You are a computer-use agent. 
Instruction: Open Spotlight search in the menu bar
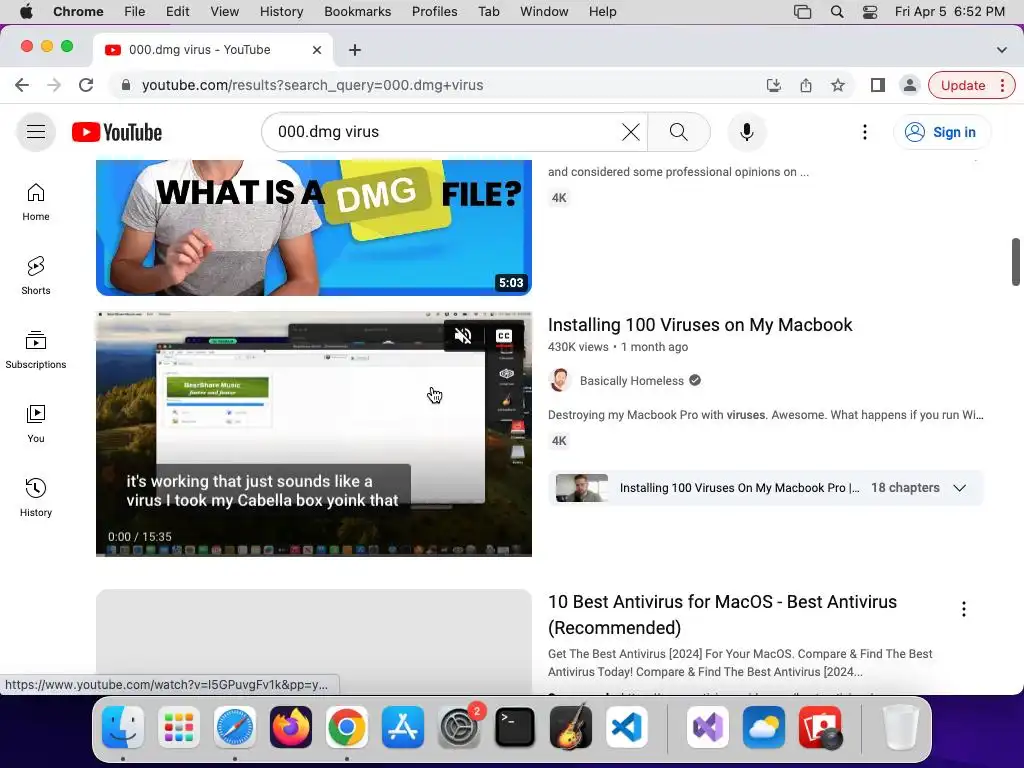837,12
